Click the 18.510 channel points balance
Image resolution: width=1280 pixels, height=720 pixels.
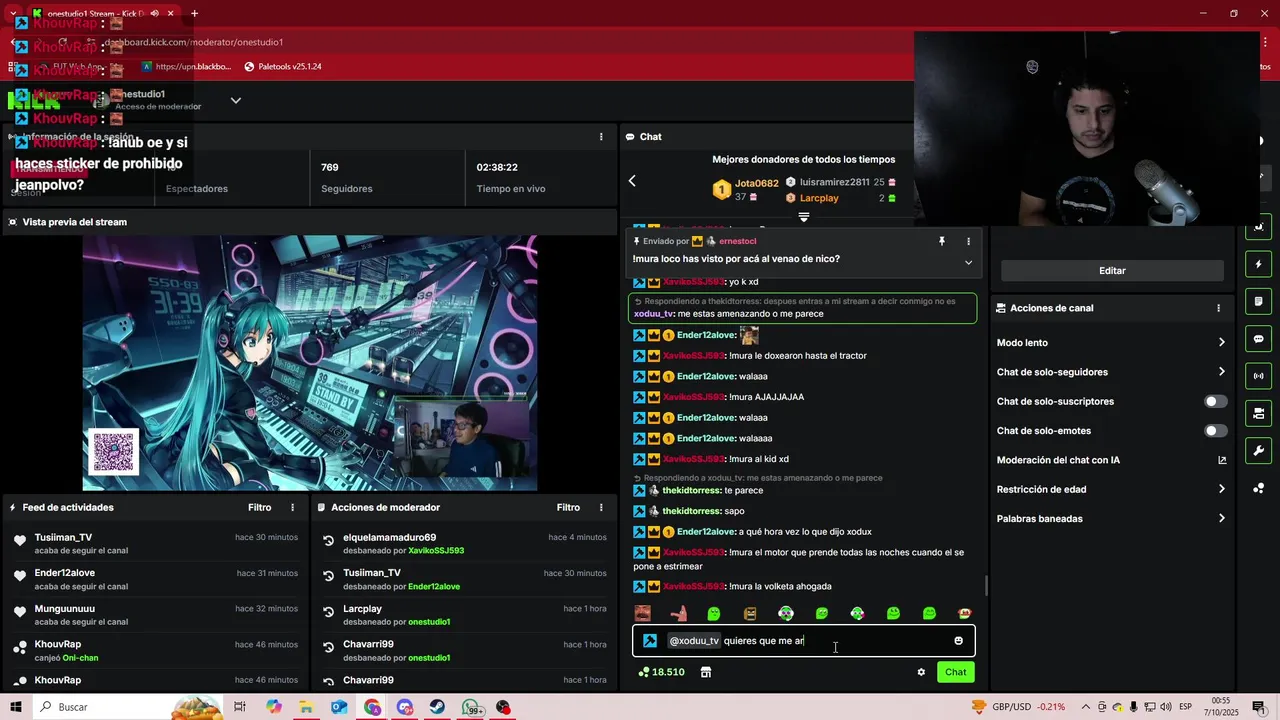[x=662, y=672]
